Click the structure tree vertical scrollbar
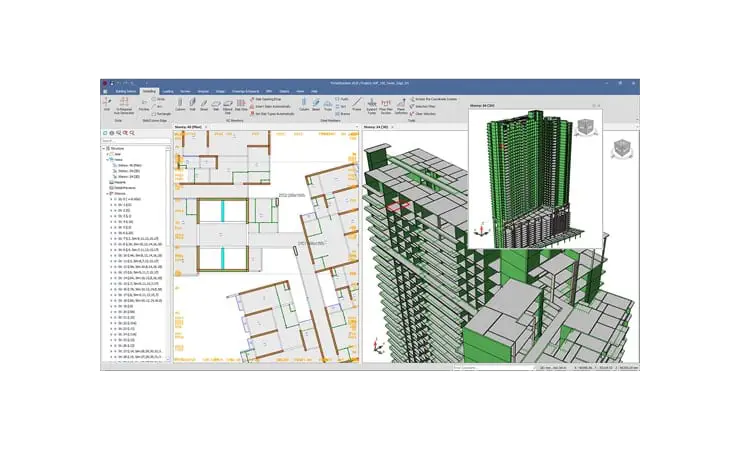Viewport: 740px width, 450px height. pos(168,252)
